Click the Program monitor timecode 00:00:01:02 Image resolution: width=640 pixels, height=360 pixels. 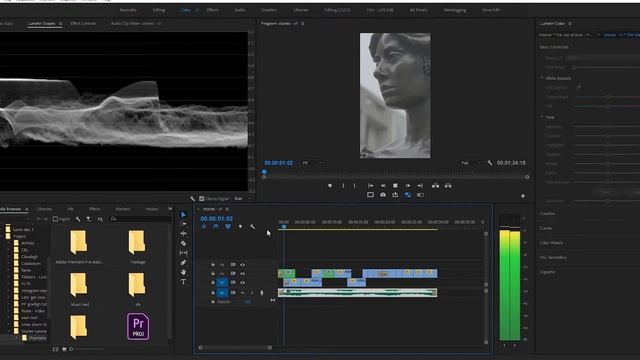[278, 163]
